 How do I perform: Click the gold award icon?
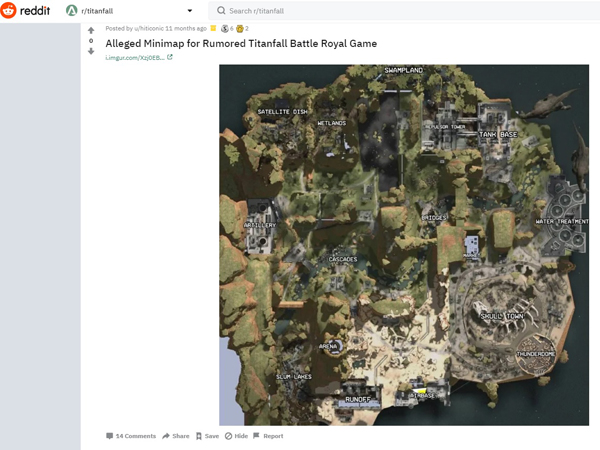pyautogui.click(x=240, y=28)
